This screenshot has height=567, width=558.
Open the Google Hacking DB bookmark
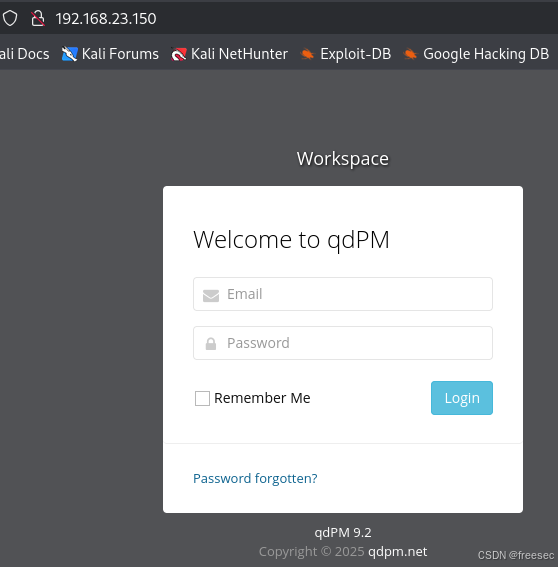476,54
